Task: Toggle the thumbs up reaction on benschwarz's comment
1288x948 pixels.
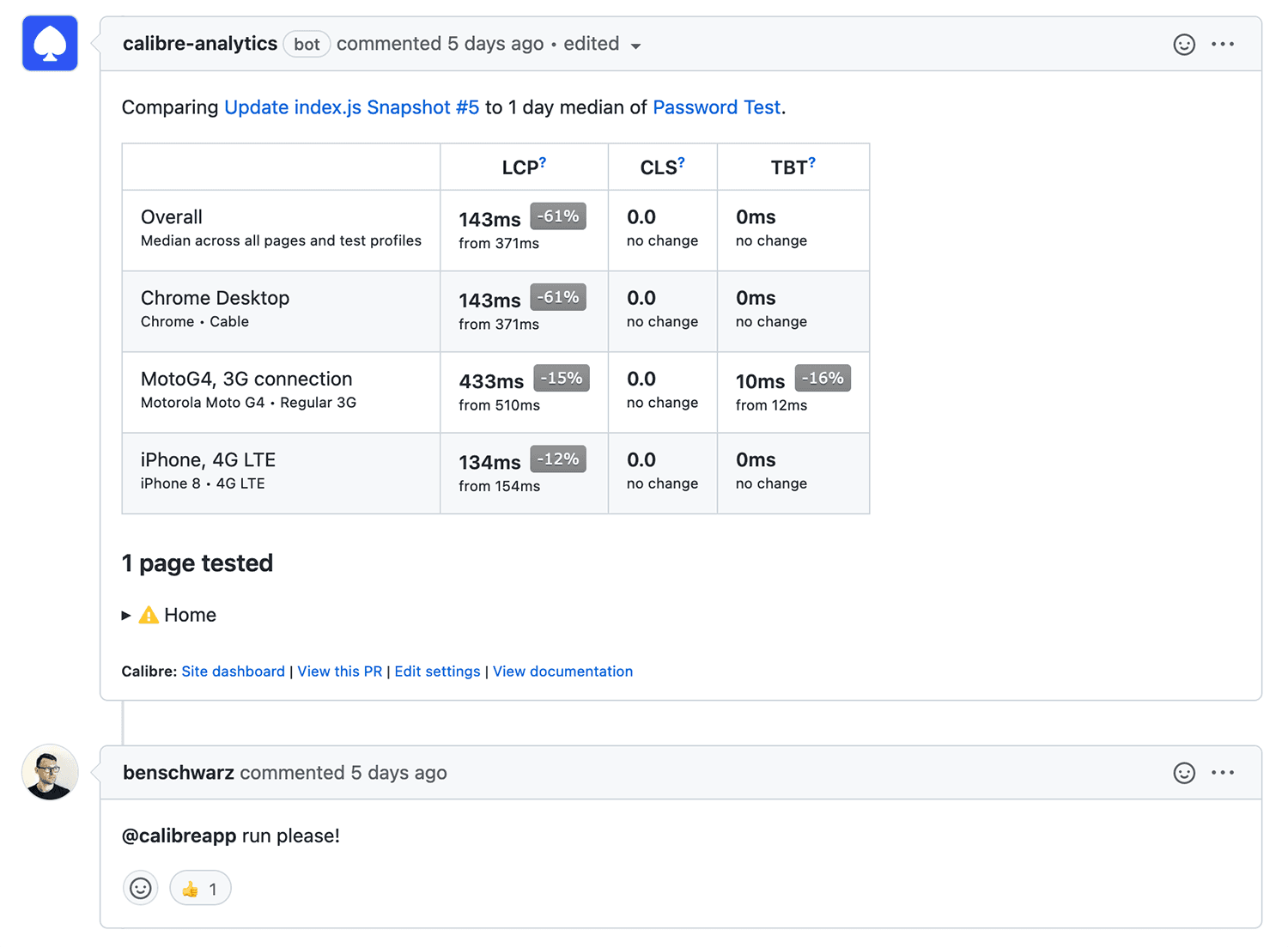Action: click(199, 888)
